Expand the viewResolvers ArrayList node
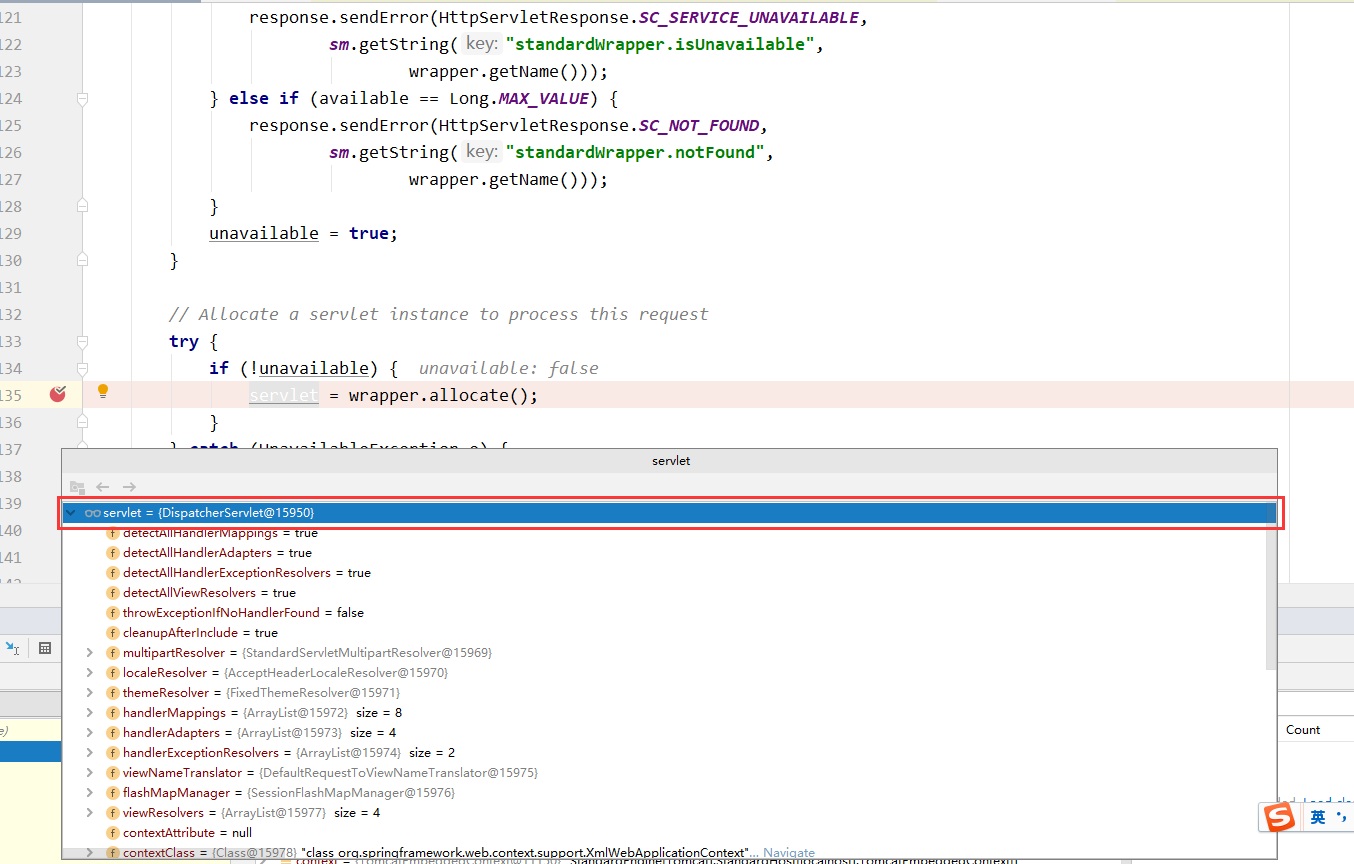Screen dimensions: 1354x864 click(89, 813)
